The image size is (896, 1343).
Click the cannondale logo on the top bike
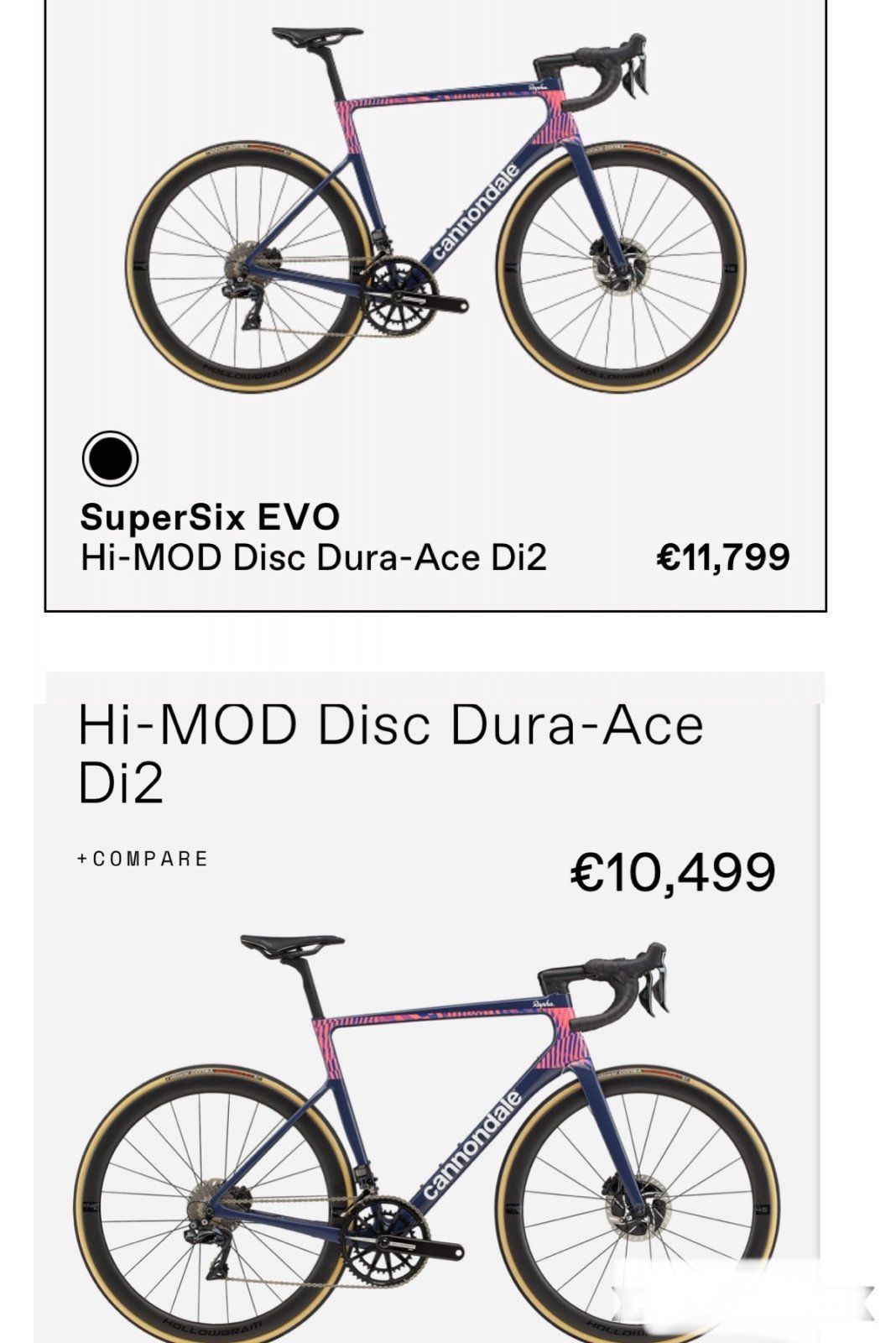click(x=476, y=212)
